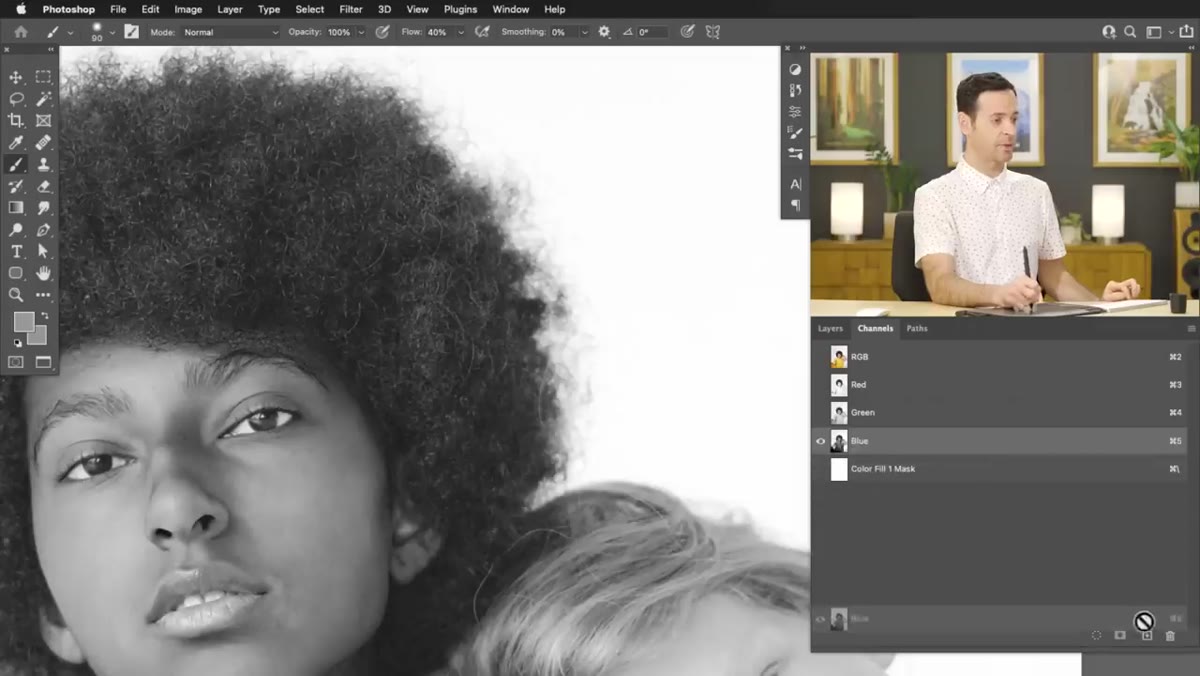Select the Crop tool
The image size is (1200, 676).
(x=16, y=121)
